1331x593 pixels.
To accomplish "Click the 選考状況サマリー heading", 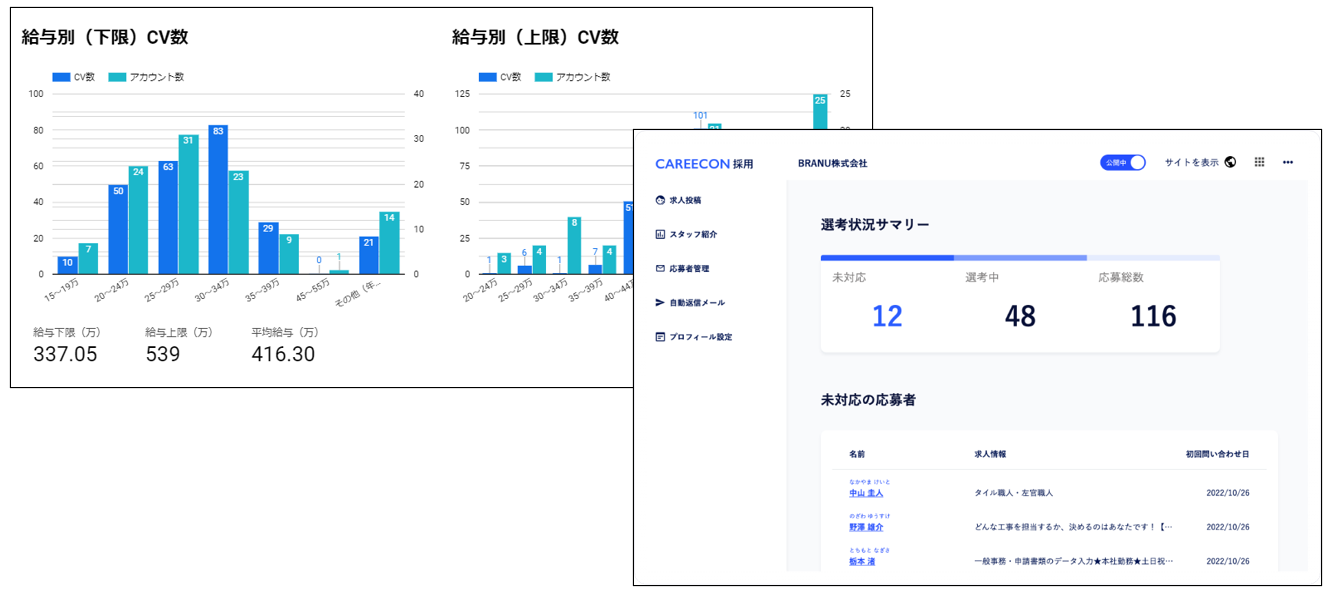I will tap(875, 224).
